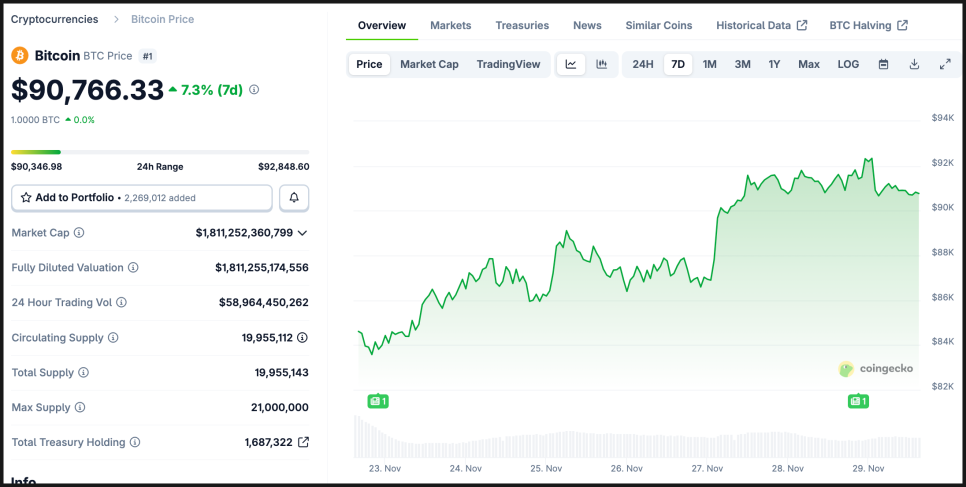Go to Cryptocurrencies breadcrumb link
Screen dimensions: 966x487
tap(54, 19)
